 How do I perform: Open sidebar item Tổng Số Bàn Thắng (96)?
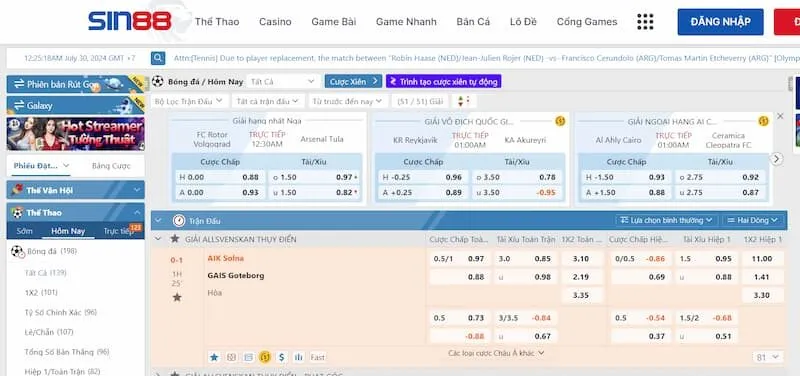pyautogui.click(x=67, y=352)
